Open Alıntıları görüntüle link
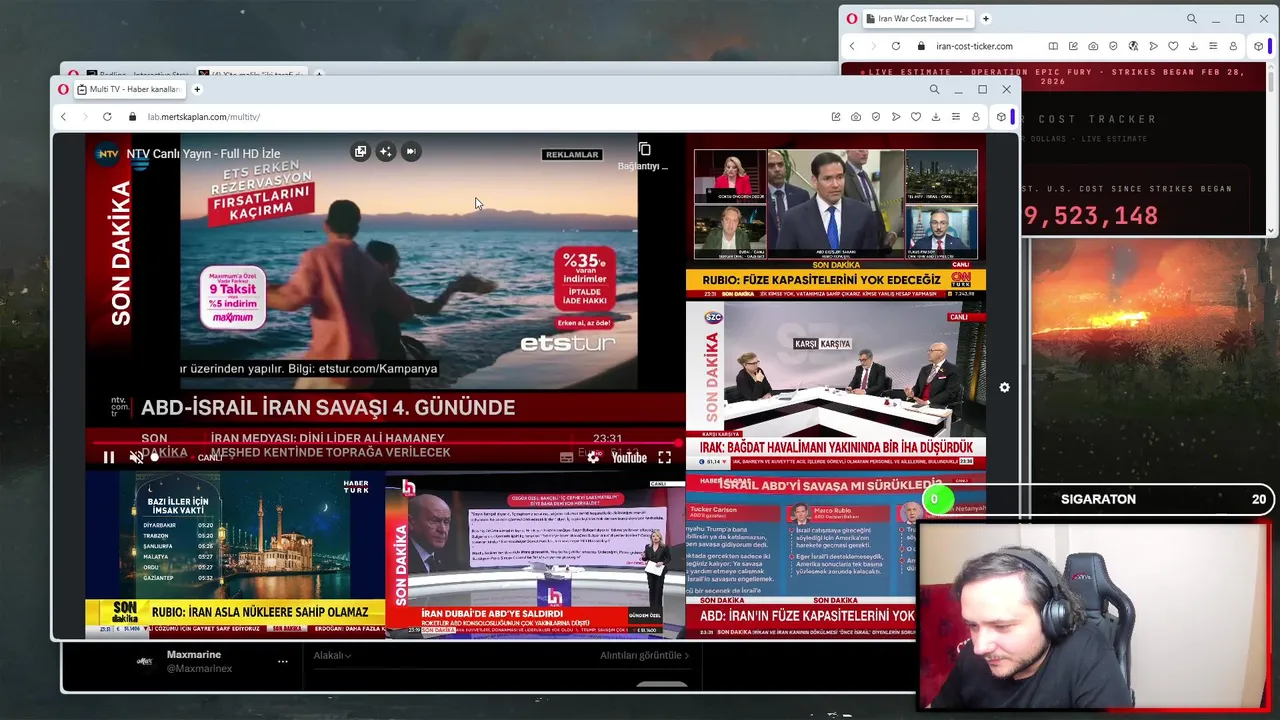The image size is (1280, 720). click(x=644, y=655)
